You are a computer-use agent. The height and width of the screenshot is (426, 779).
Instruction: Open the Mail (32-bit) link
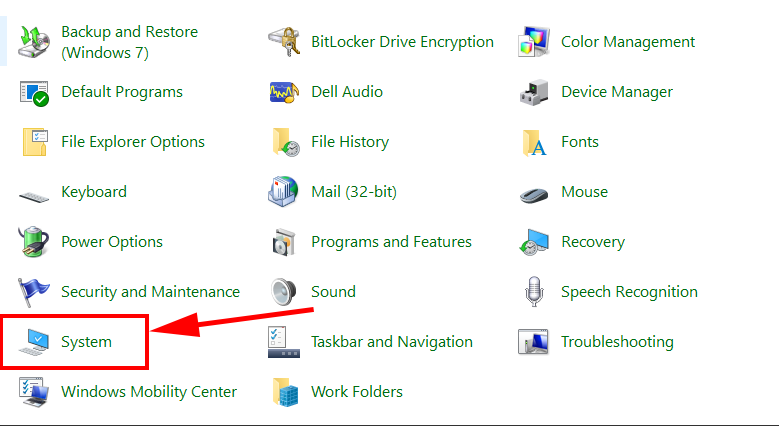[x=354, y=192]
